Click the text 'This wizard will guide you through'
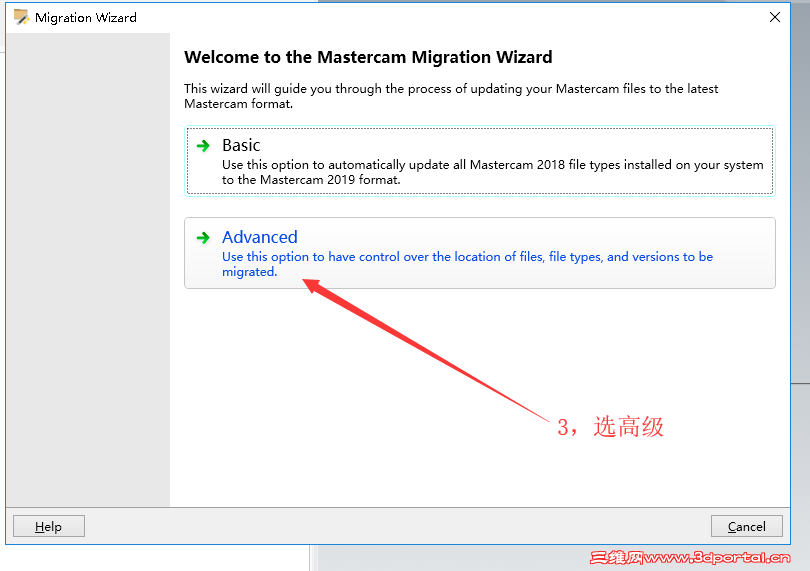The image size is (810, 571). [x=284, y=89]
